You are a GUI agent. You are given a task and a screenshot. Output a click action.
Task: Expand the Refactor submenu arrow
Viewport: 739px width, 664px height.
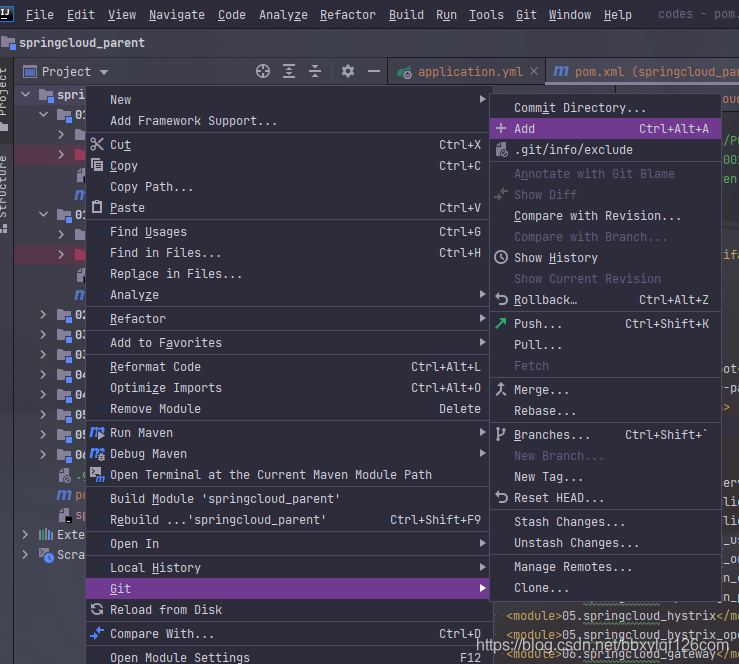pyautogui.click(x=482, y=318)
